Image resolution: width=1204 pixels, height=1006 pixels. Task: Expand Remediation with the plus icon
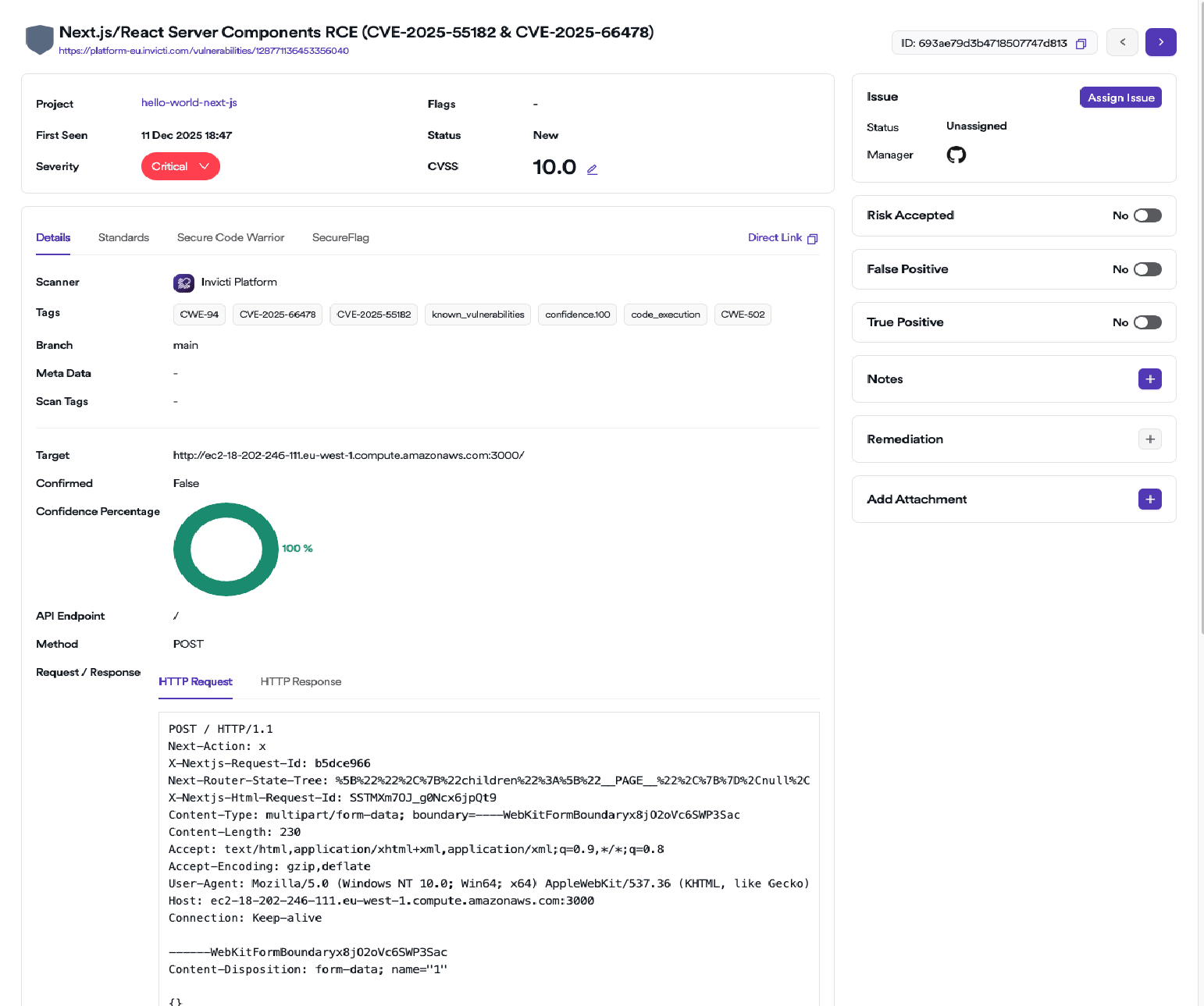1149,439
